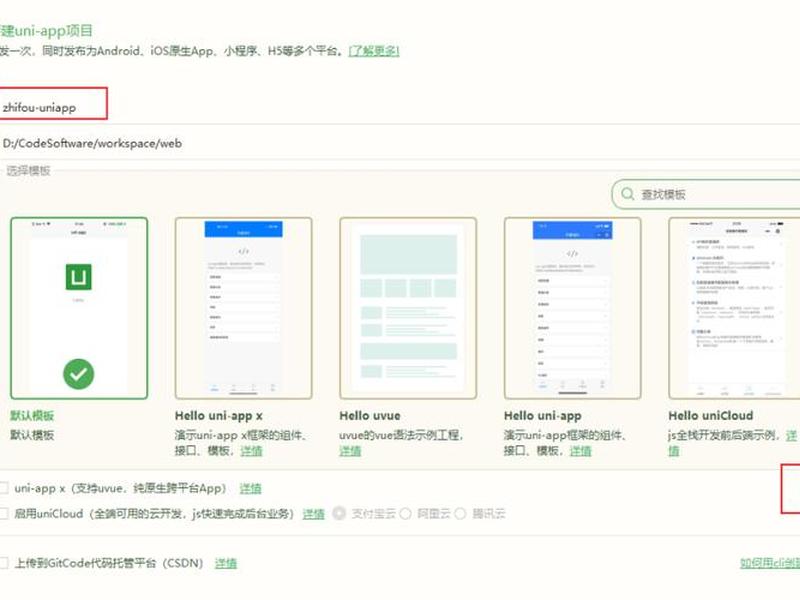Click the green default template label

pyautogui.click(x=32, y=415)
